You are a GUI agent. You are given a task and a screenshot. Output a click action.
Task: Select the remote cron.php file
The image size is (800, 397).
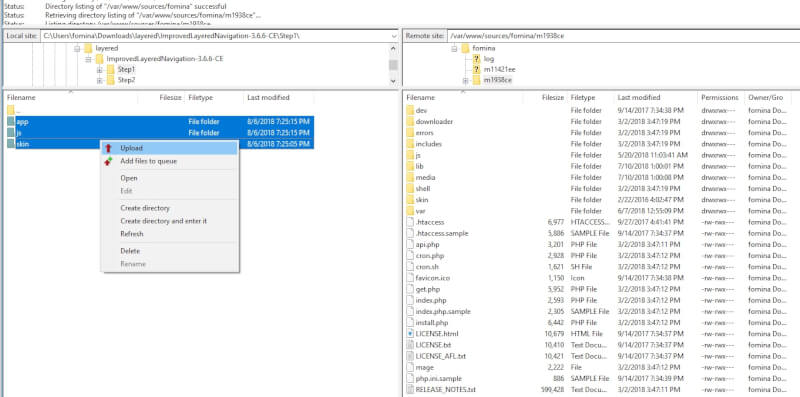430,256
